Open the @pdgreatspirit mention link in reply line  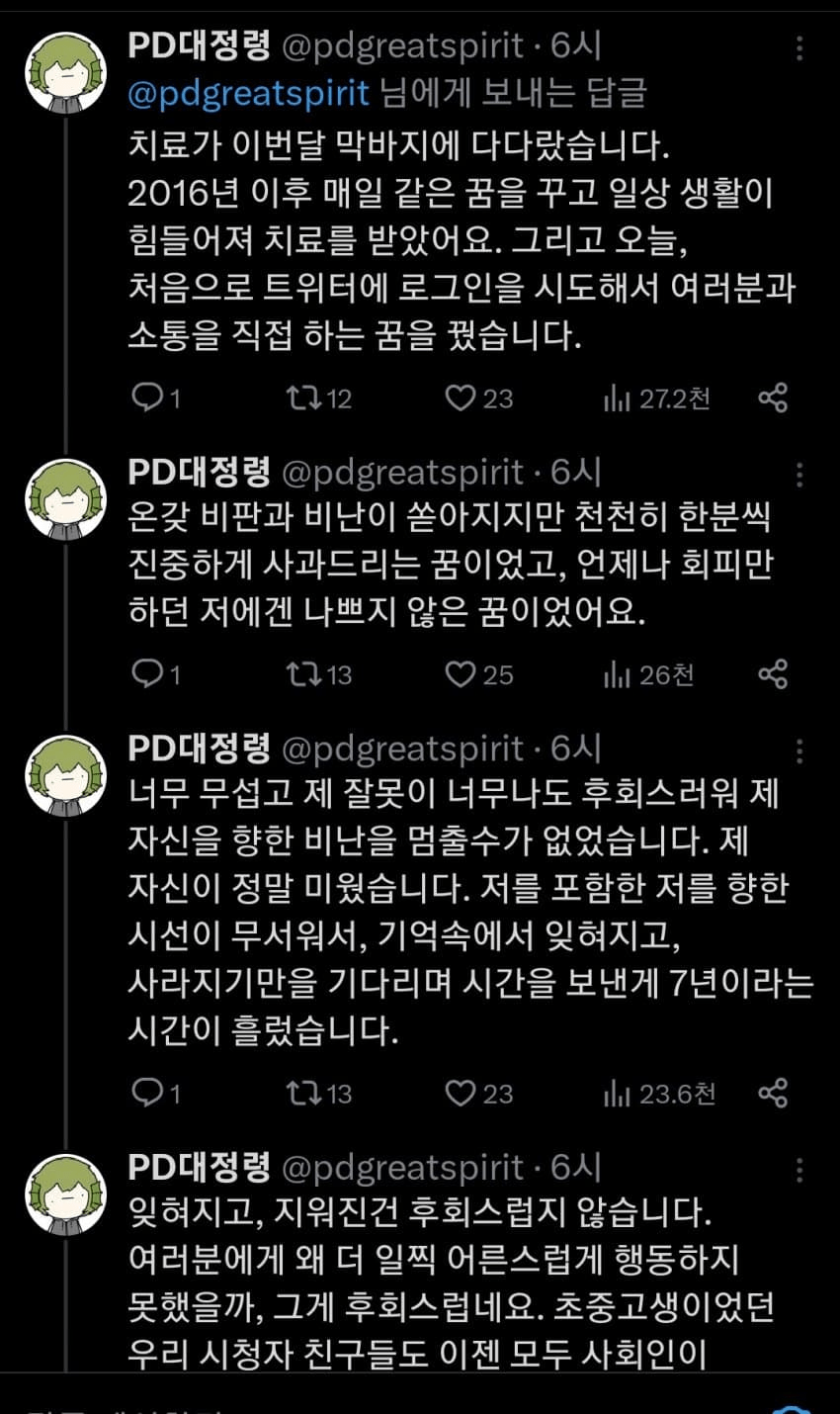[249, 92]
